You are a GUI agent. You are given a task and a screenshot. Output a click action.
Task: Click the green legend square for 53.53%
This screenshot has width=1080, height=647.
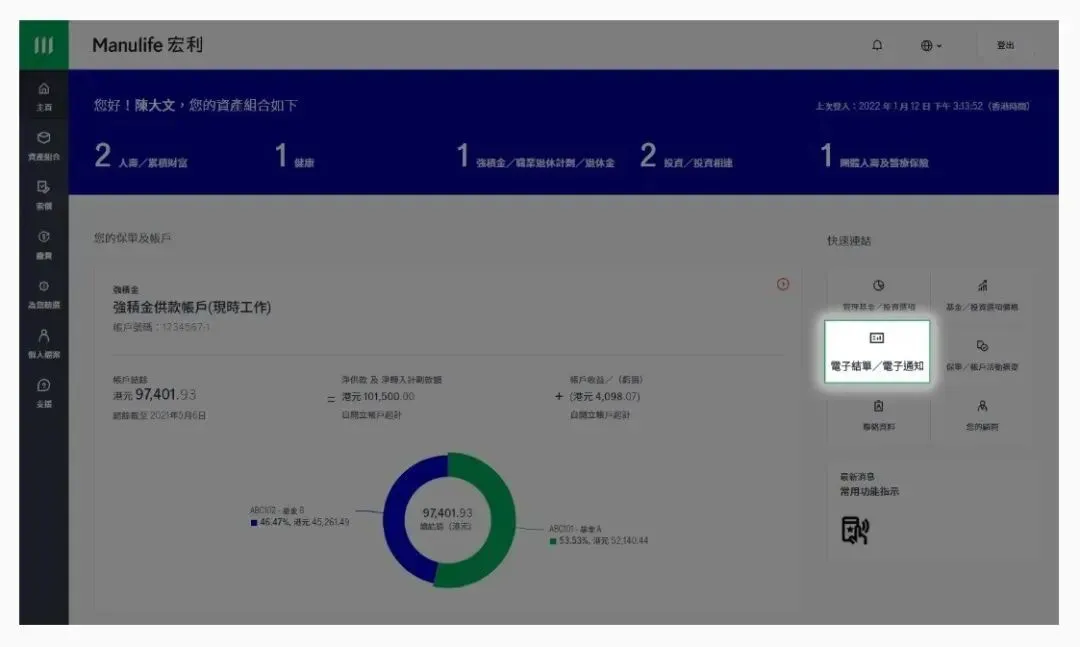coord(552,542)
